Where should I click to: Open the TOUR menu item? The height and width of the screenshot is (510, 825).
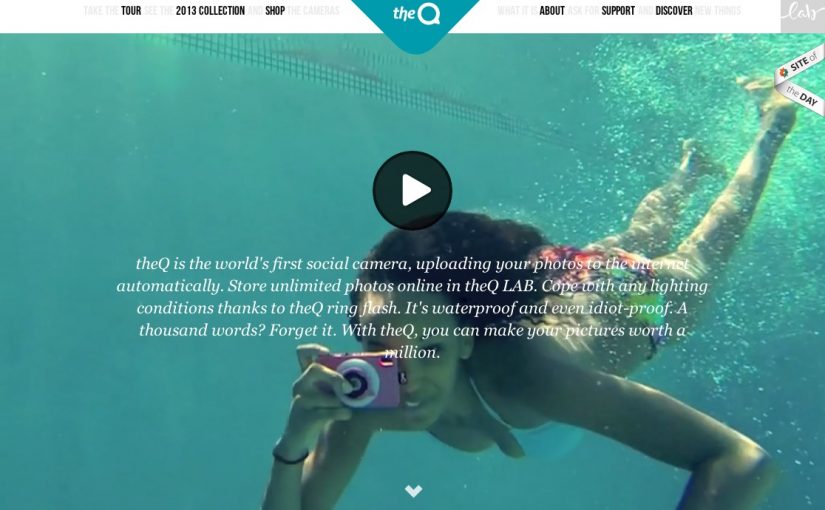coord(131,11)
